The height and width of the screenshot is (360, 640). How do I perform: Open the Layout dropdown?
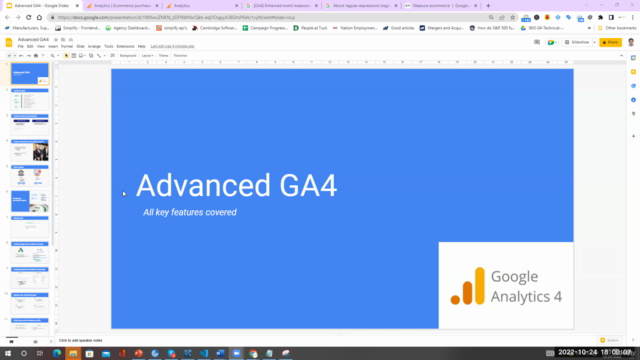tap(147, 56)
